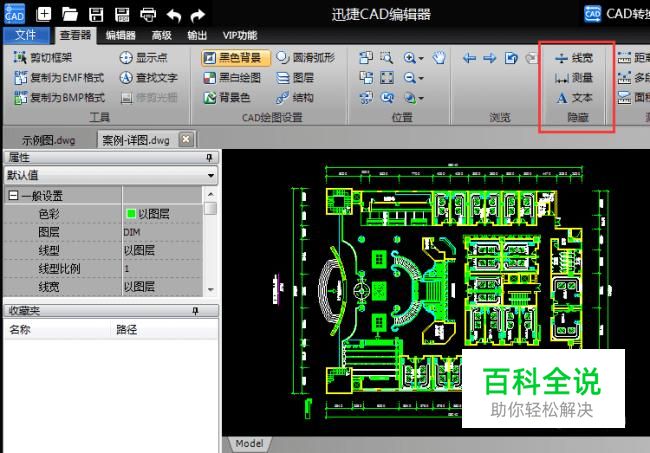650x453 pixels.
Task: Click the New file icon in title bar
Action: (x=44, y=14)
